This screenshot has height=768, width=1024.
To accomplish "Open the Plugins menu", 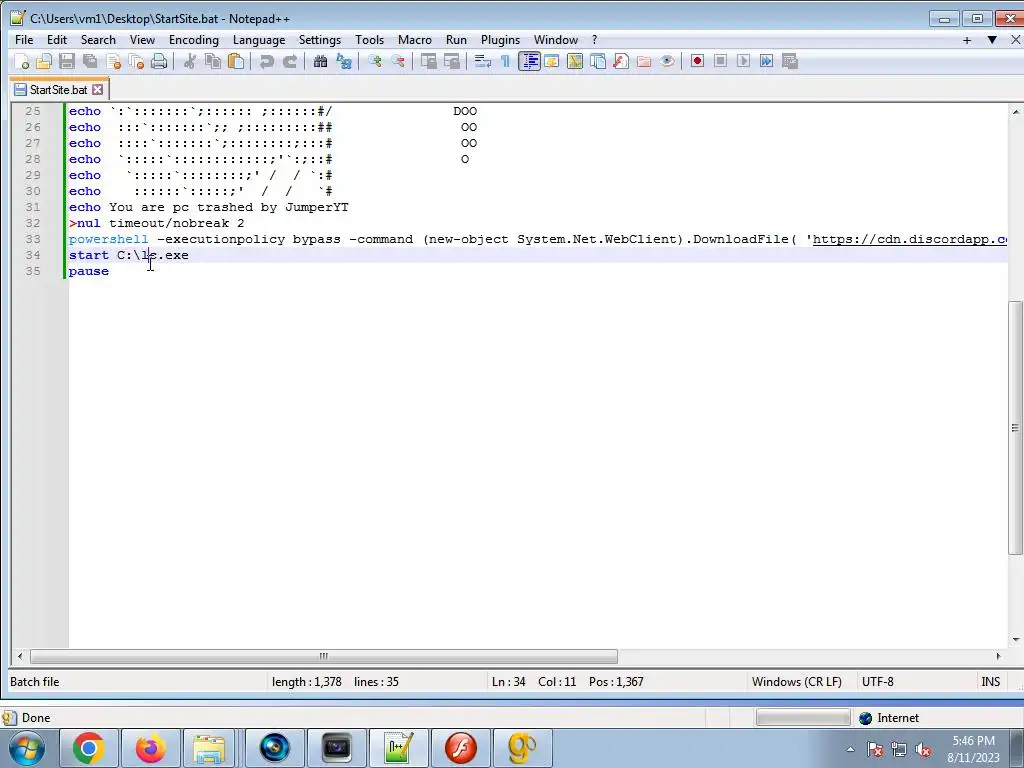I will (500, 40).
